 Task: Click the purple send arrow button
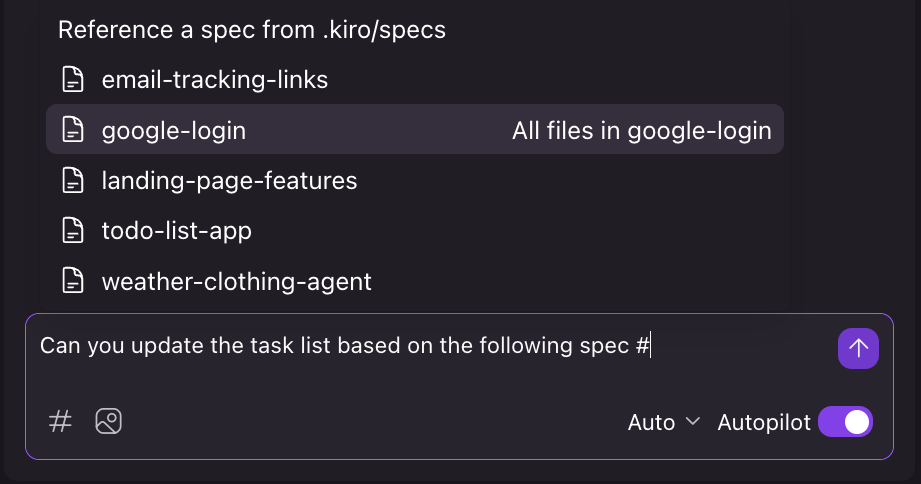click(858, 348)
